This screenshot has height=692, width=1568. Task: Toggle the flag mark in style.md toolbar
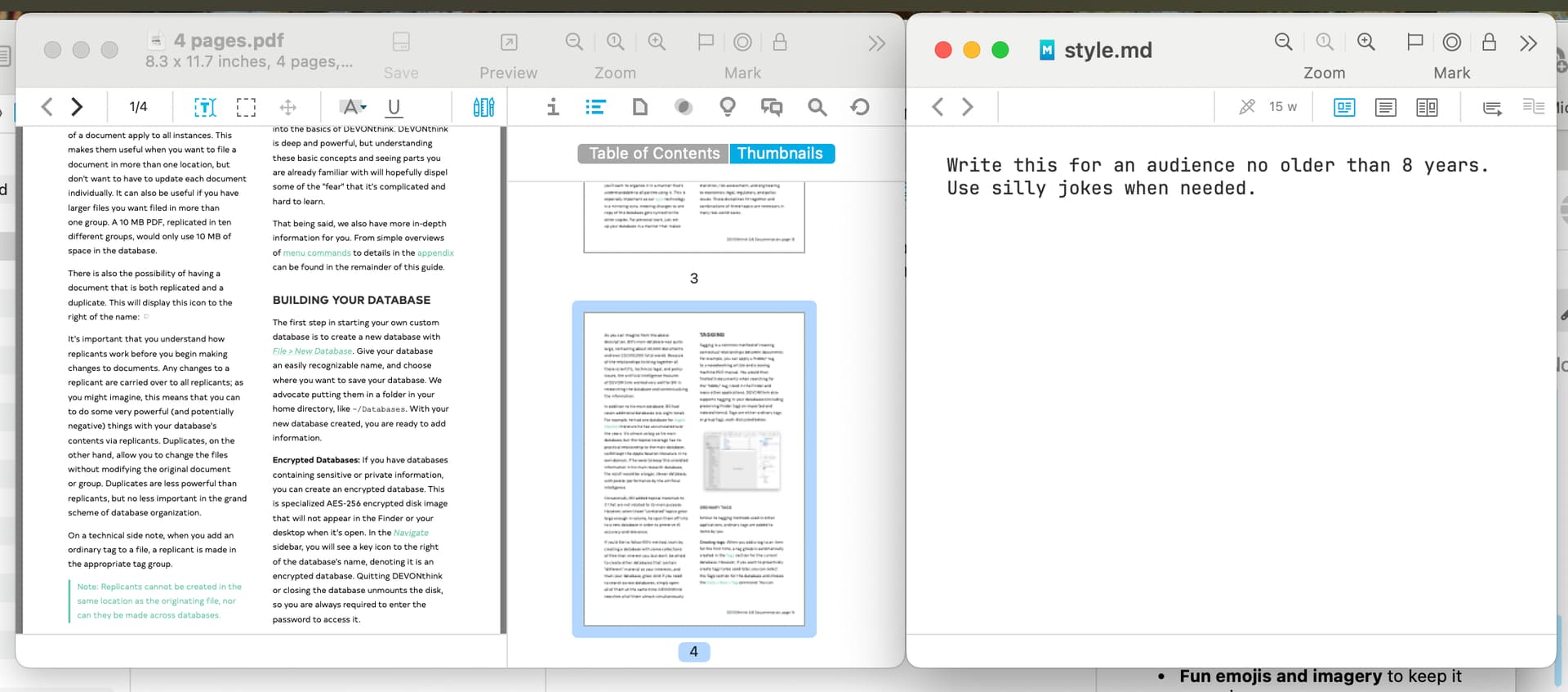(x=1414, y=42)
